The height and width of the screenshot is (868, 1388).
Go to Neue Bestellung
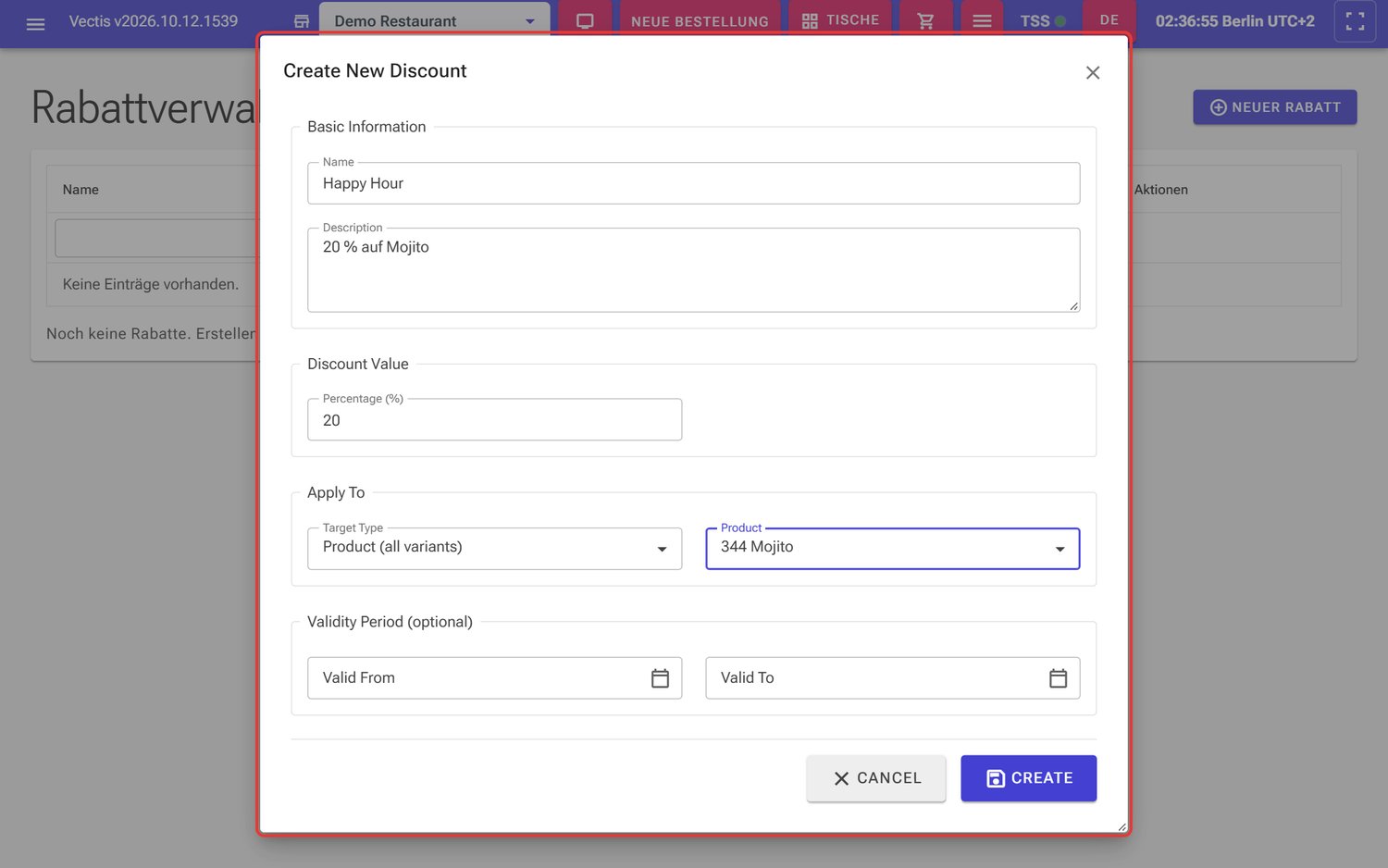700,21
